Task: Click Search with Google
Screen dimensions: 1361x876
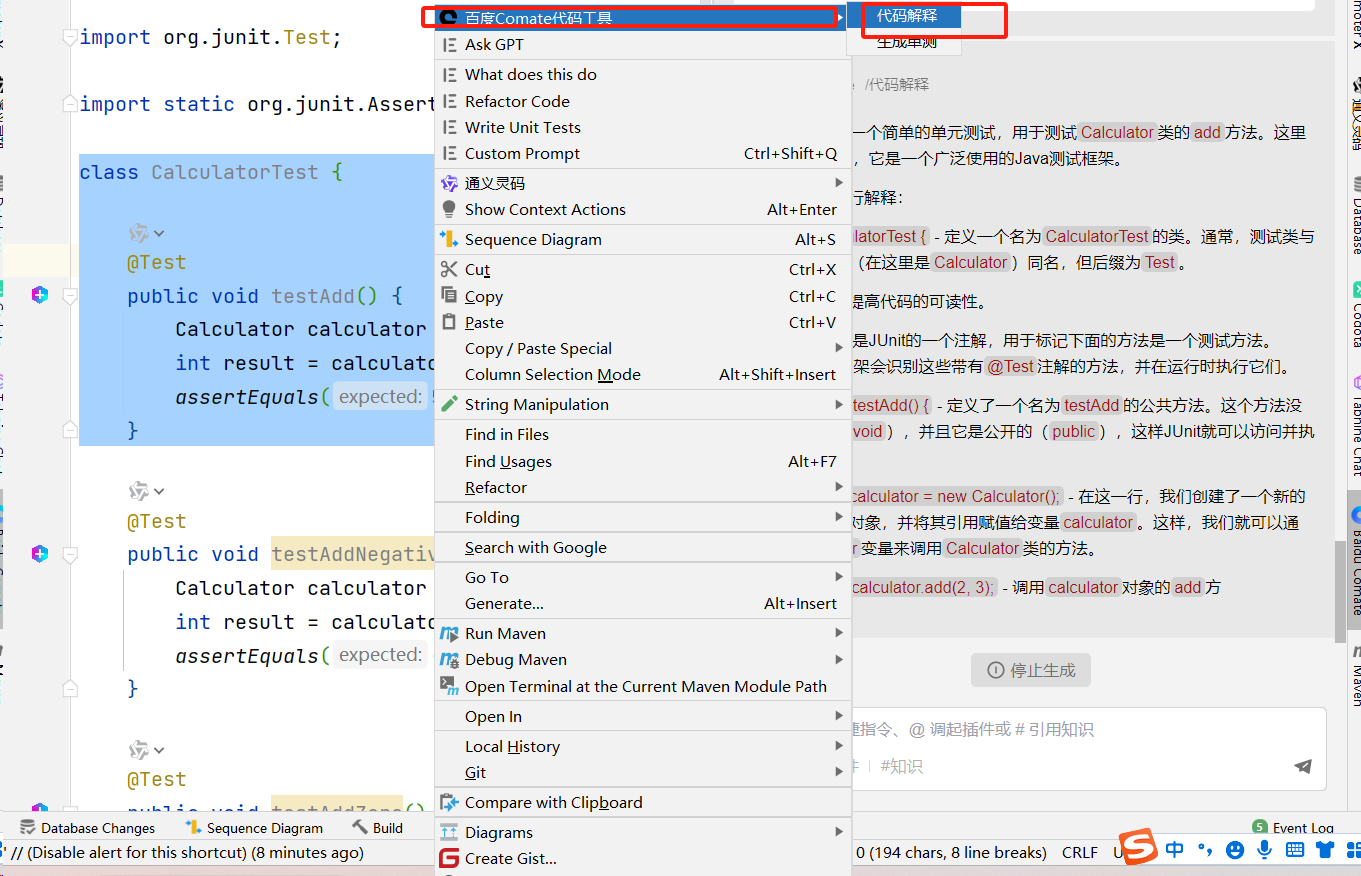Action: pos(643,547)
